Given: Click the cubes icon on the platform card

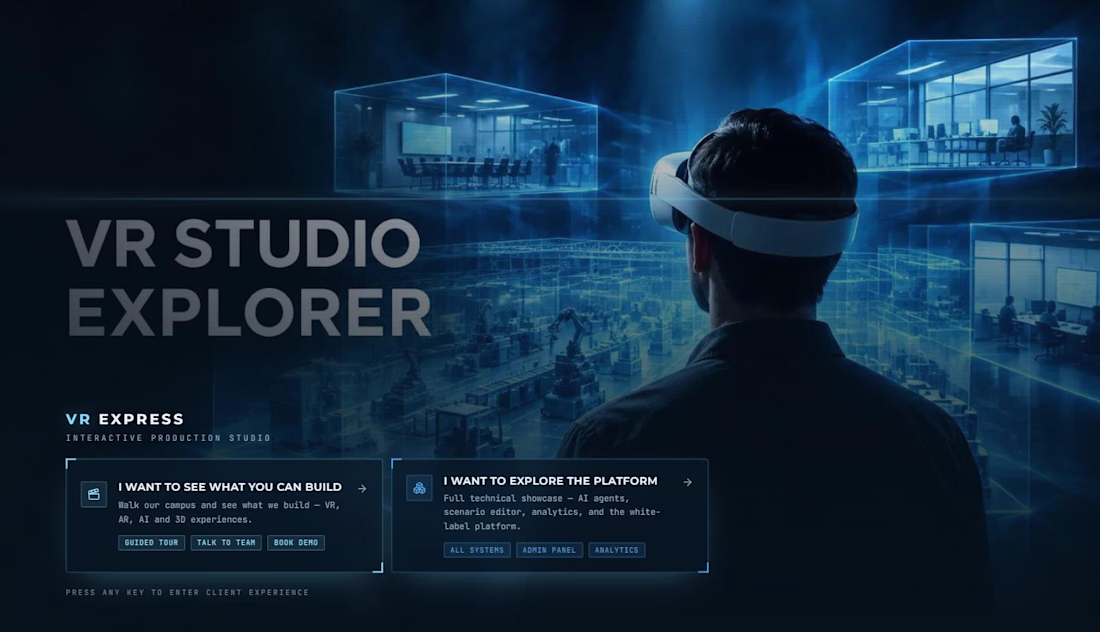Looking at the screenshot, I should click(419, 488).
